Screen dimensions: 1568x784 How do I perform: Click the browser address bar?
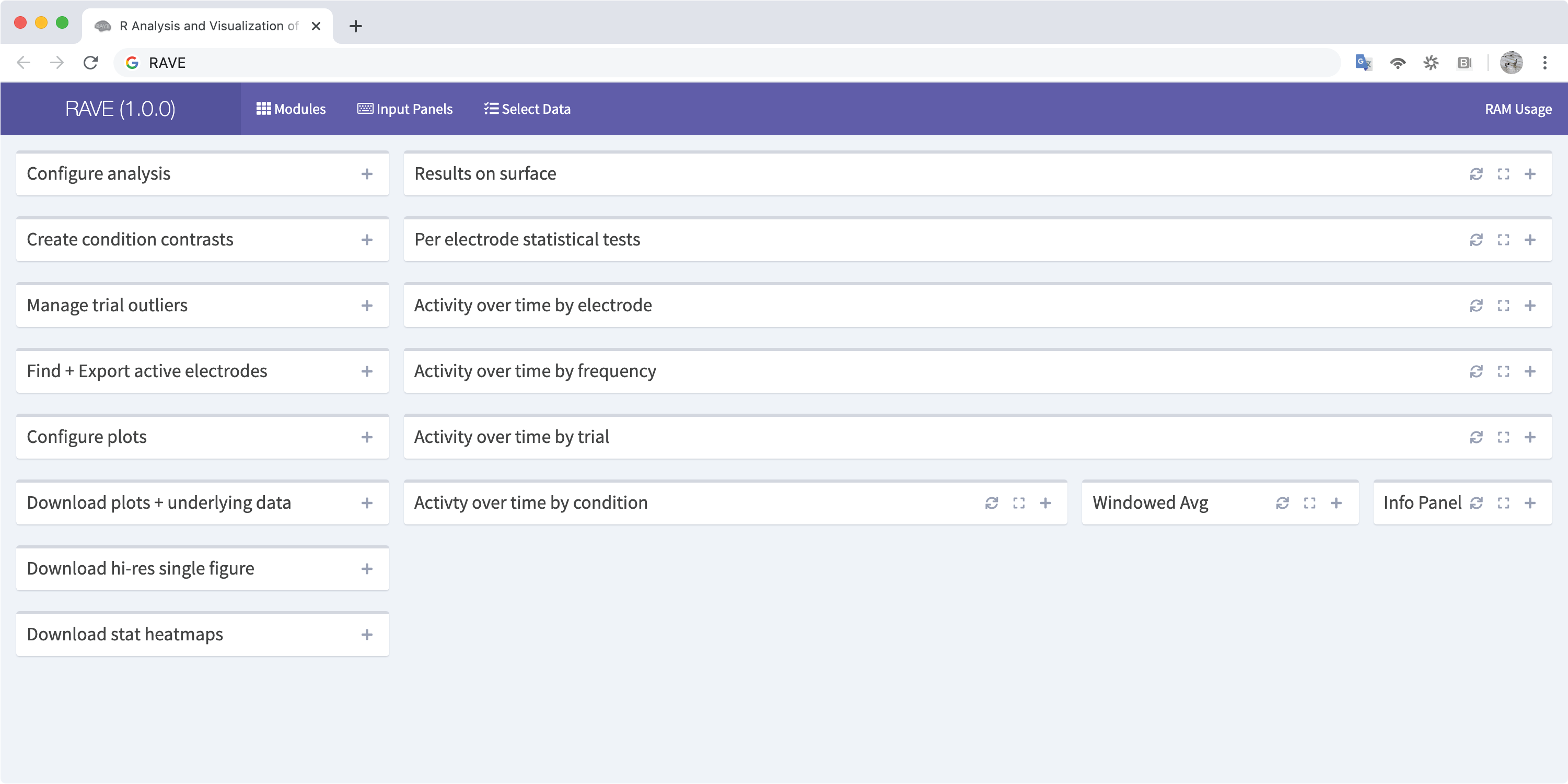730,63
